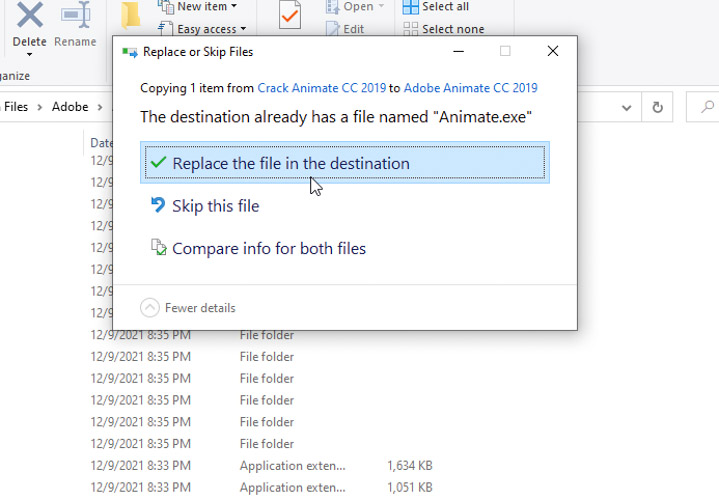The height and width of the screenshot is (500, 719).
Task: Select the 1,051 KB Application extension row
Action: click(261, 487)
